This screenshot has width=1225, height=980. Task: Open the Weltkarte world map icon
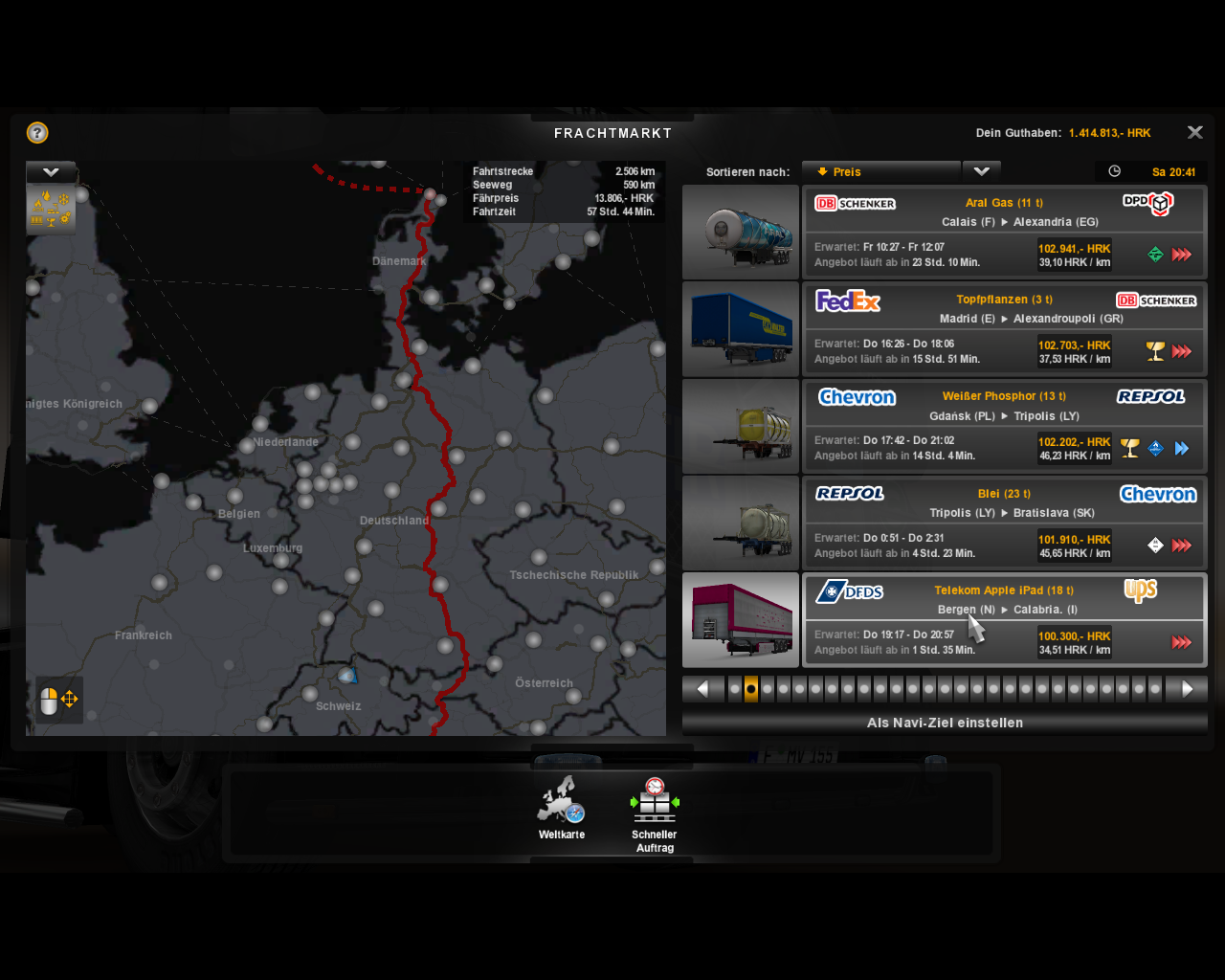[x=562, y=800]
